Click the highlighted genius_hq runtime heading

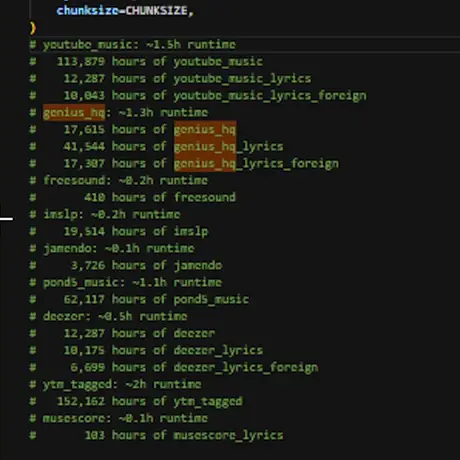(x=74, y=113)
